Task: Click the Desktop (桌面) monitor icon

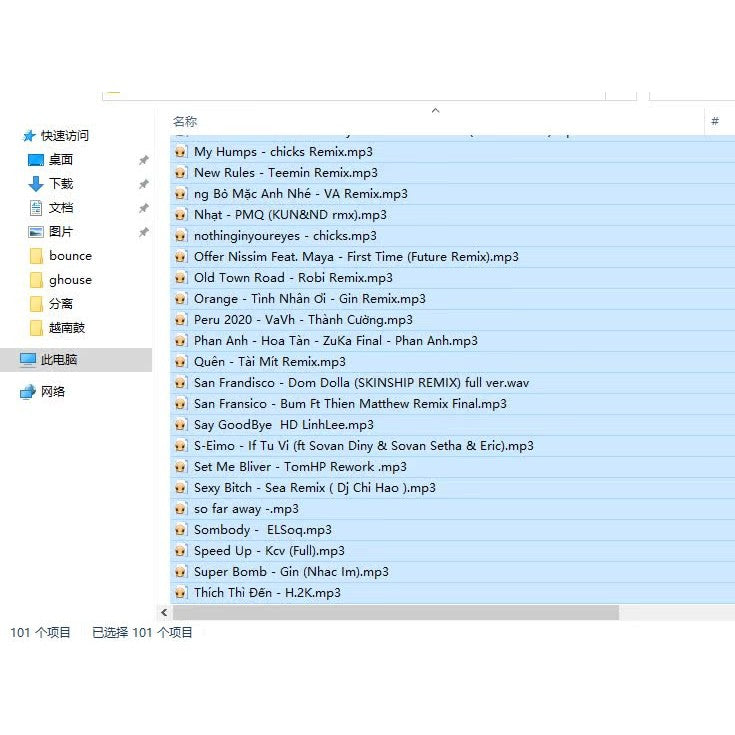Action: point(36,160)
